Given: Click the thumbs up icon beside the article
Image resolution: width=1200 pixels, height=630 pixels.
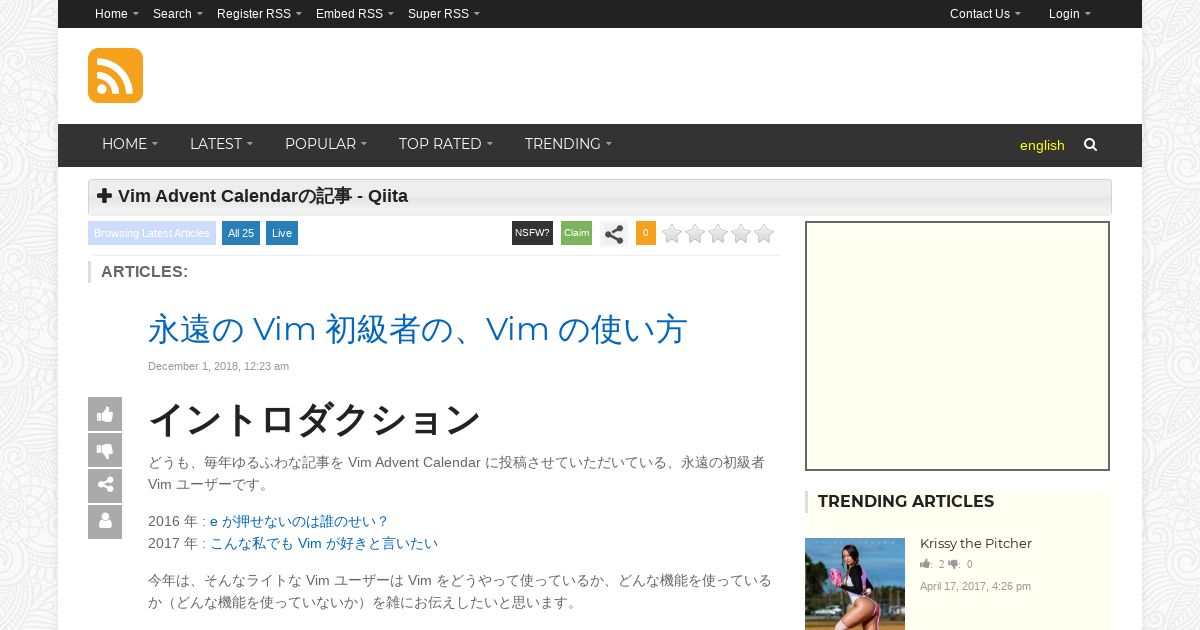Looking at the screenshot, I should tap(105, 414).
